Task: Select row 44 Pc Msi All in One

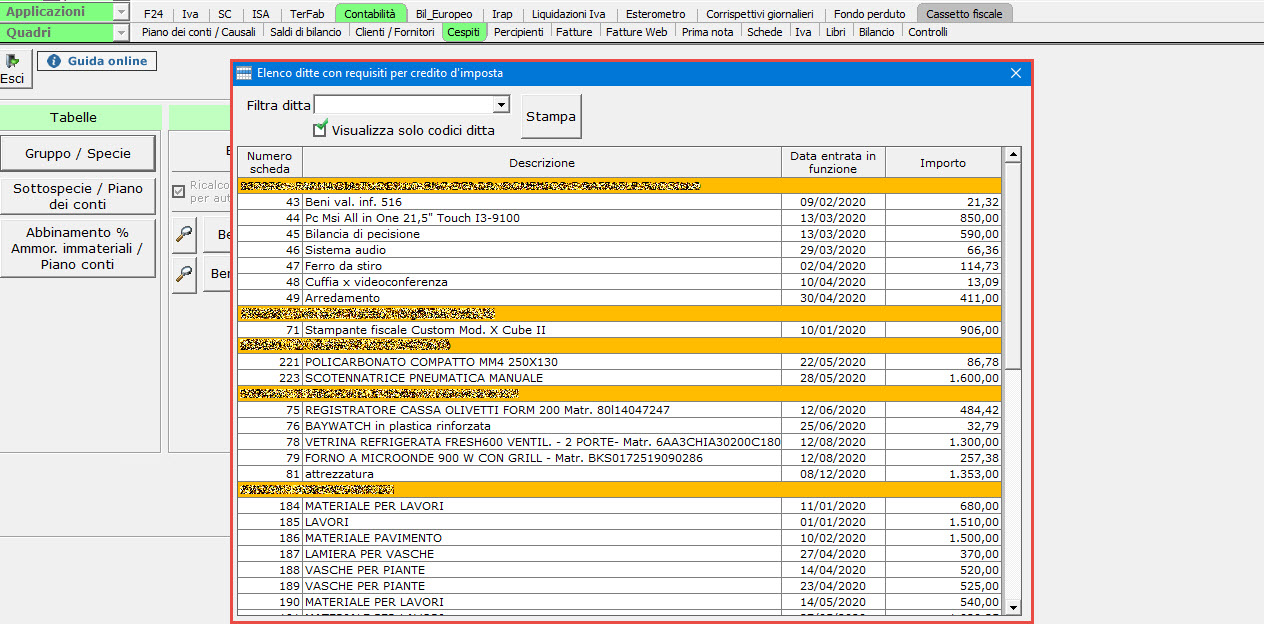Action: click(619, 218)
